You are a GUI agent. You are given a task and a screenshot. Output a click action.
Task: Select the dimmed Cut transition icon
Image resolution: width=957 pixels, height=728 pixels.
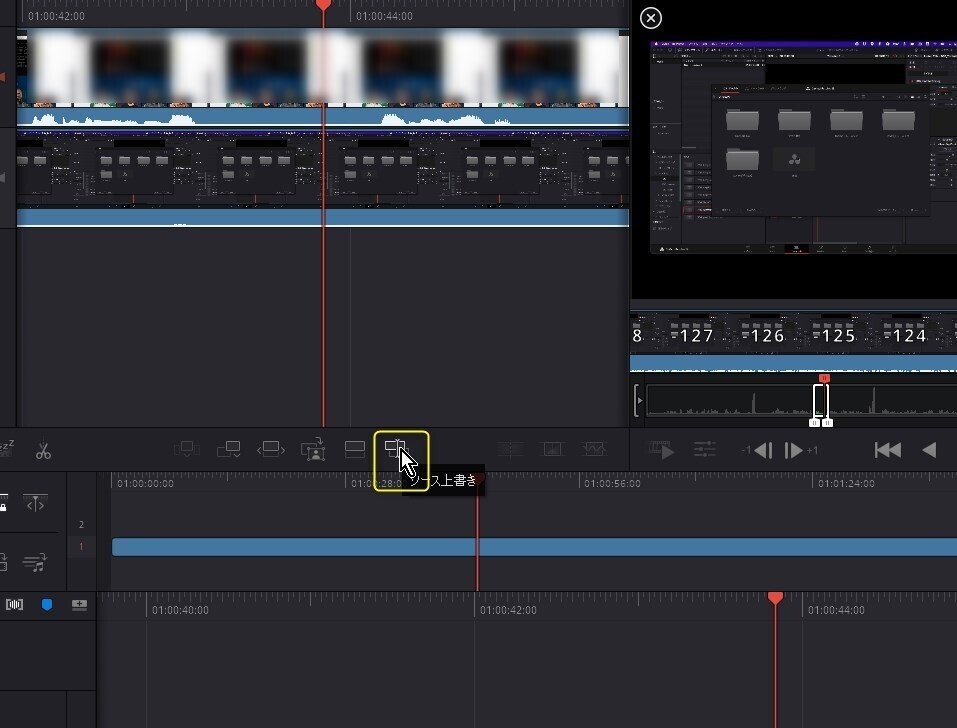click(x=510, y=450)
